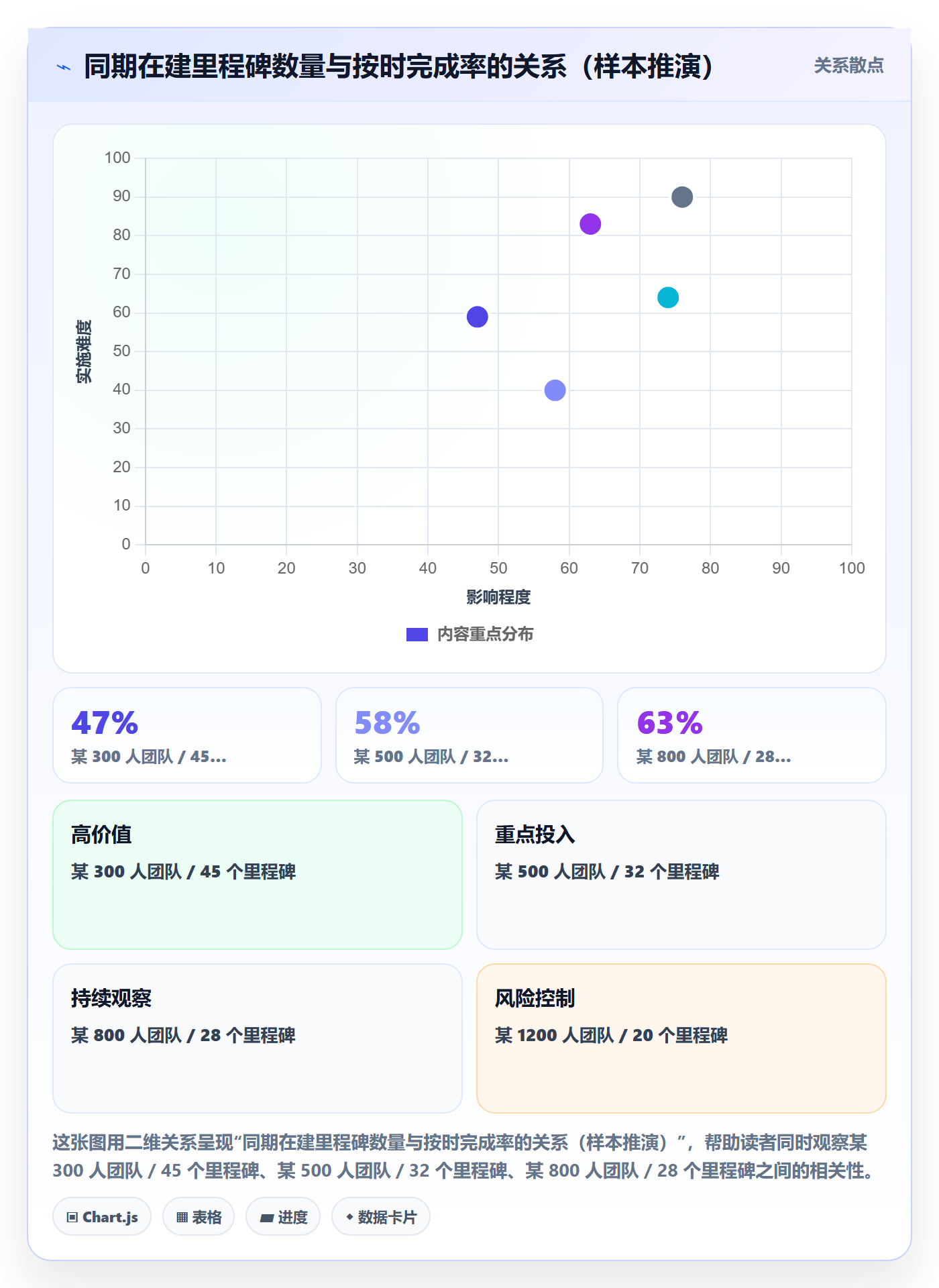
Task: Click the 进度 tag chip
Action: 283,1216
